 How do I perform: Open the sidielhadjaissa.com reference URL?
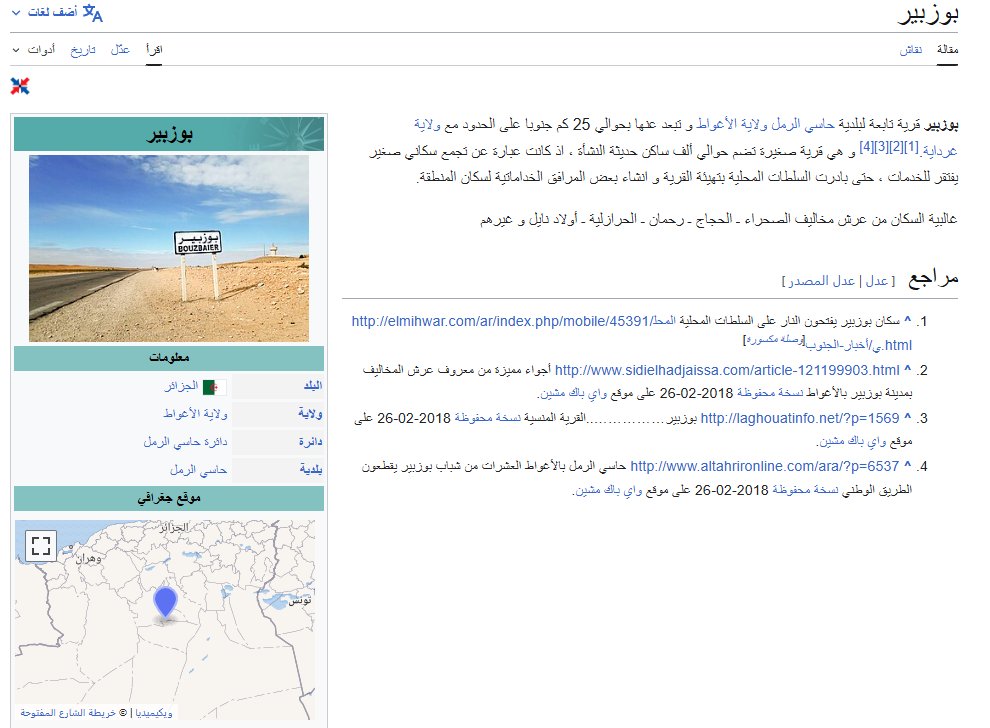tap(727, 370)
